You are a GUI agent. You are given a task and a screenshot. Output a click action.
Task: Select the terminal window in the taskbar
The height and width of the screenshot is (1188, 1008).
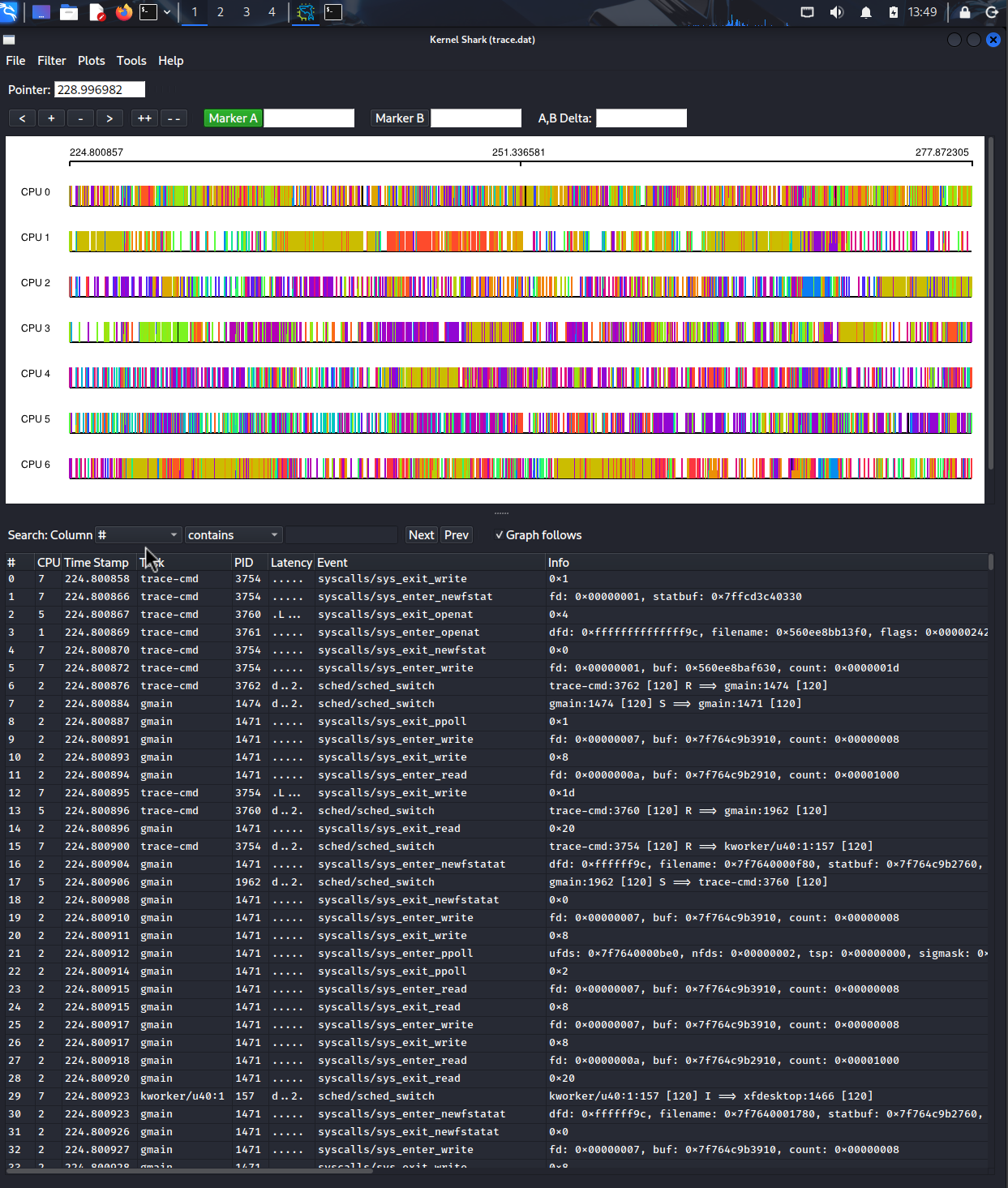point(333,12)
